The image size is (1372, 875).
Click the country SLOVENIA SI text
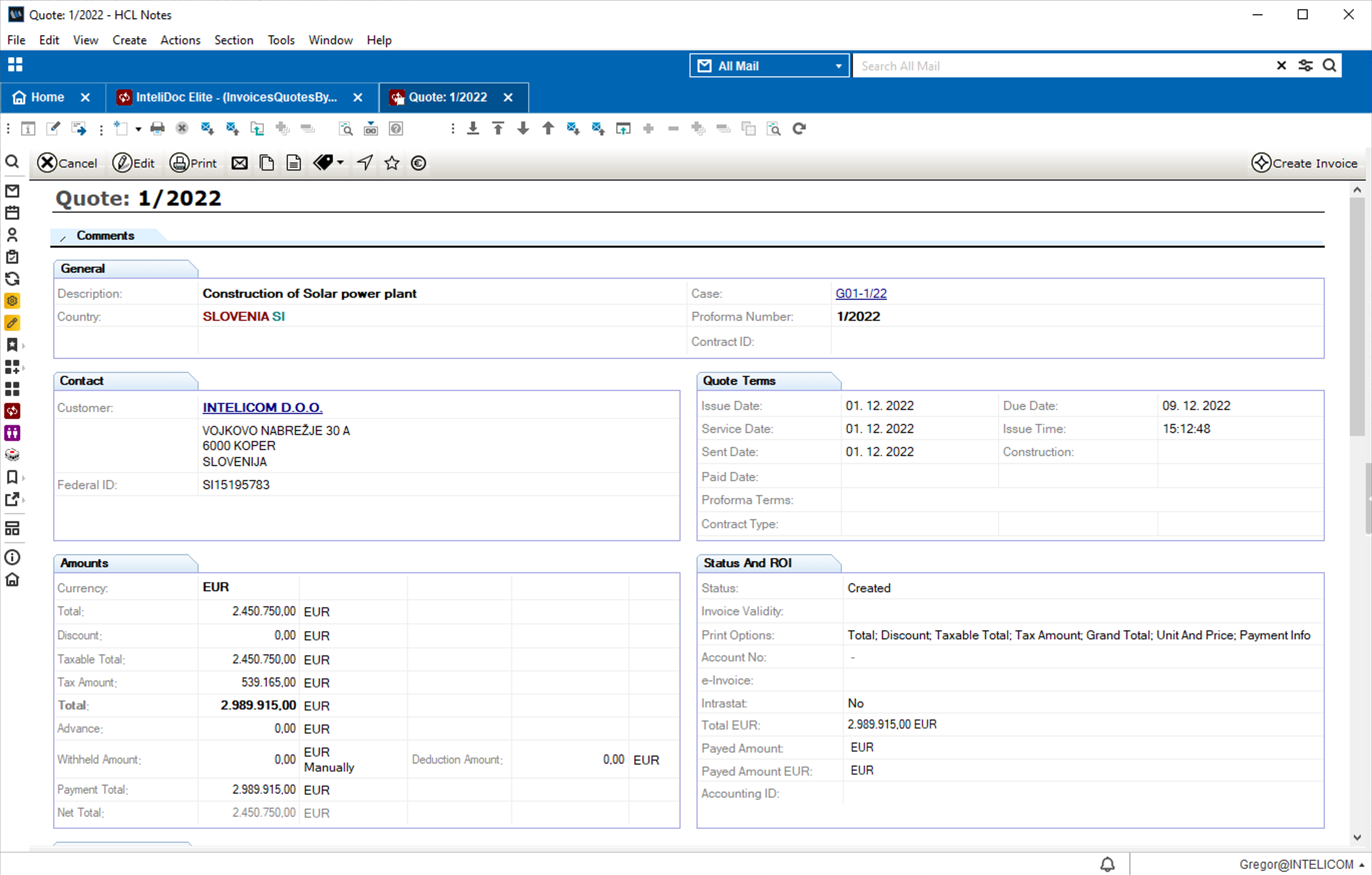point(244,317)
